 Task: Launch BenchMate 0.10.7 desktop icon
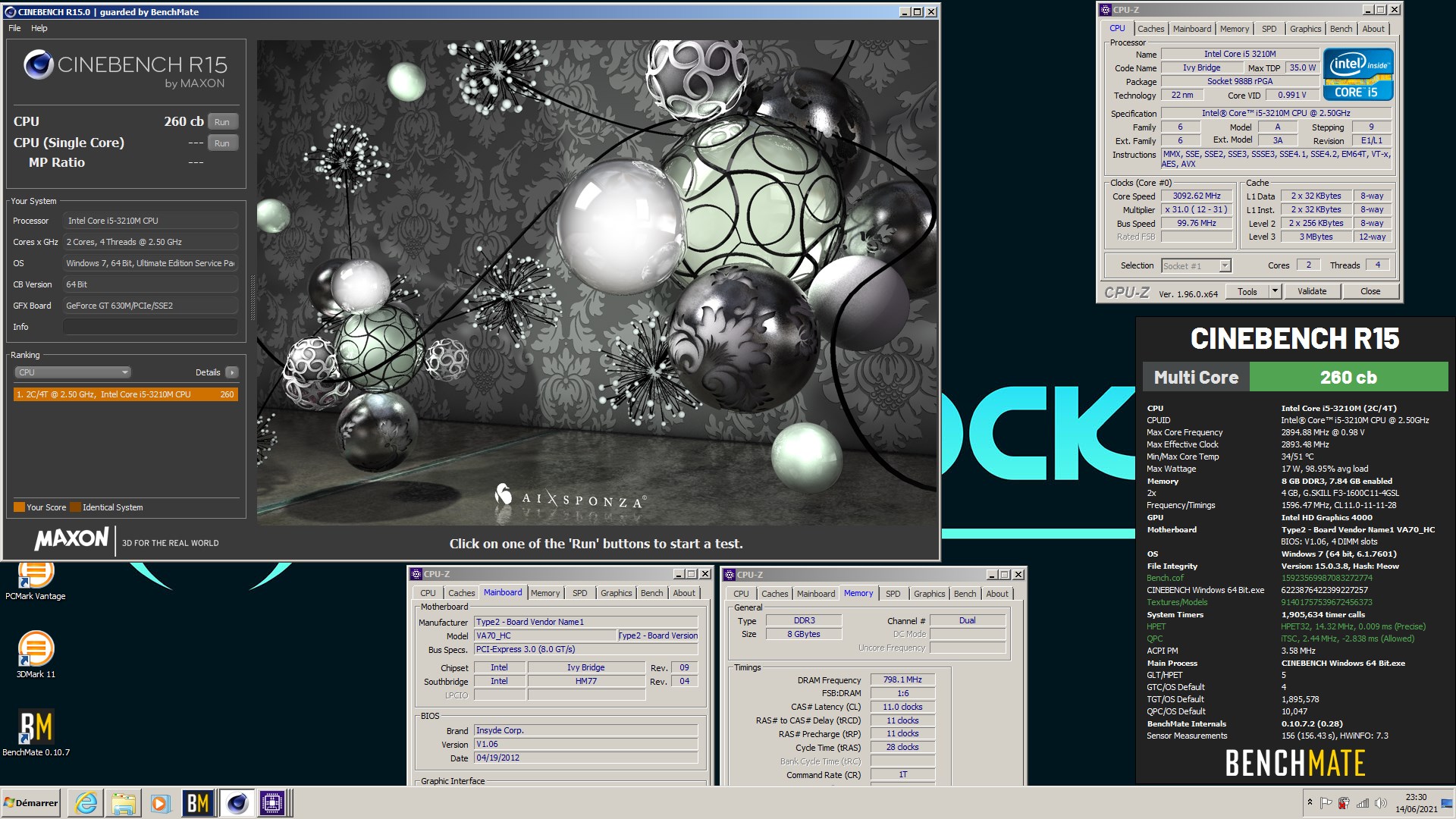click(x=36, y=733)
